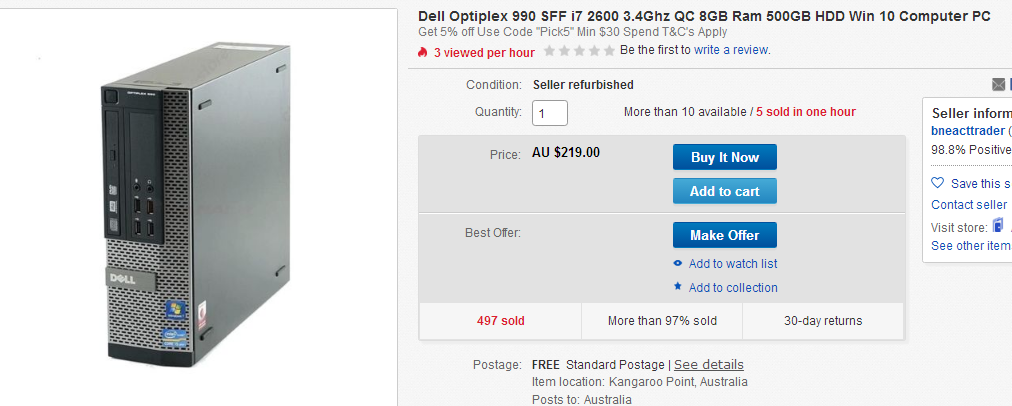Open the See details postage link
1012x406 pixels.
tap(709, 365)
